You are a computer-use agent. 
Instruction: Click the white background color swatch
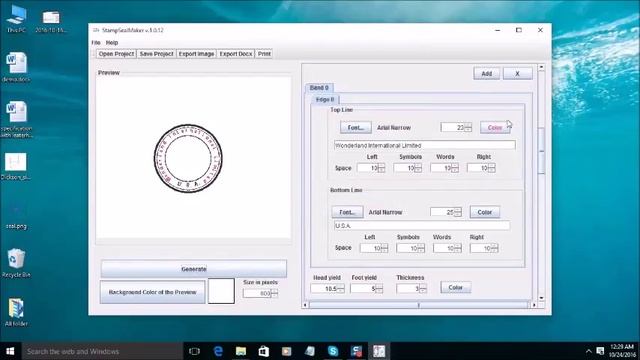221,291
